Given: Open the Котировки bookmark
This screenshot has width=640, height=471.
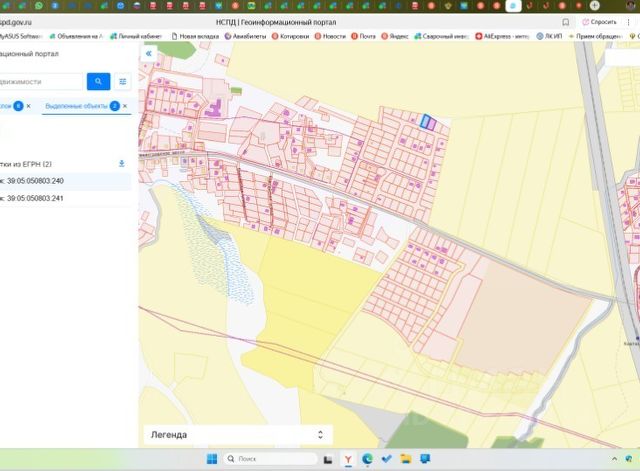Looking at the screenshot, I should click(x=293, y=36).
